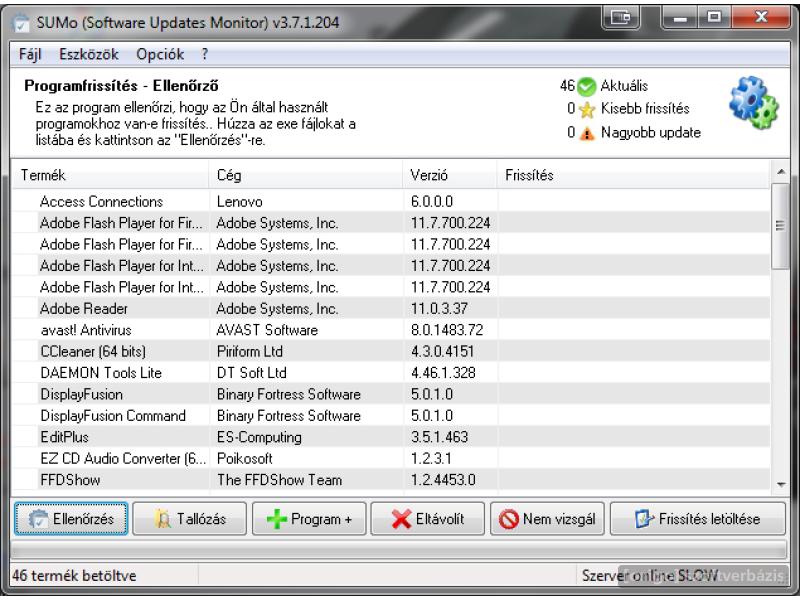Select the avast! Antivirus row
The height and width of the screenshot is (600, 800).
391,330
